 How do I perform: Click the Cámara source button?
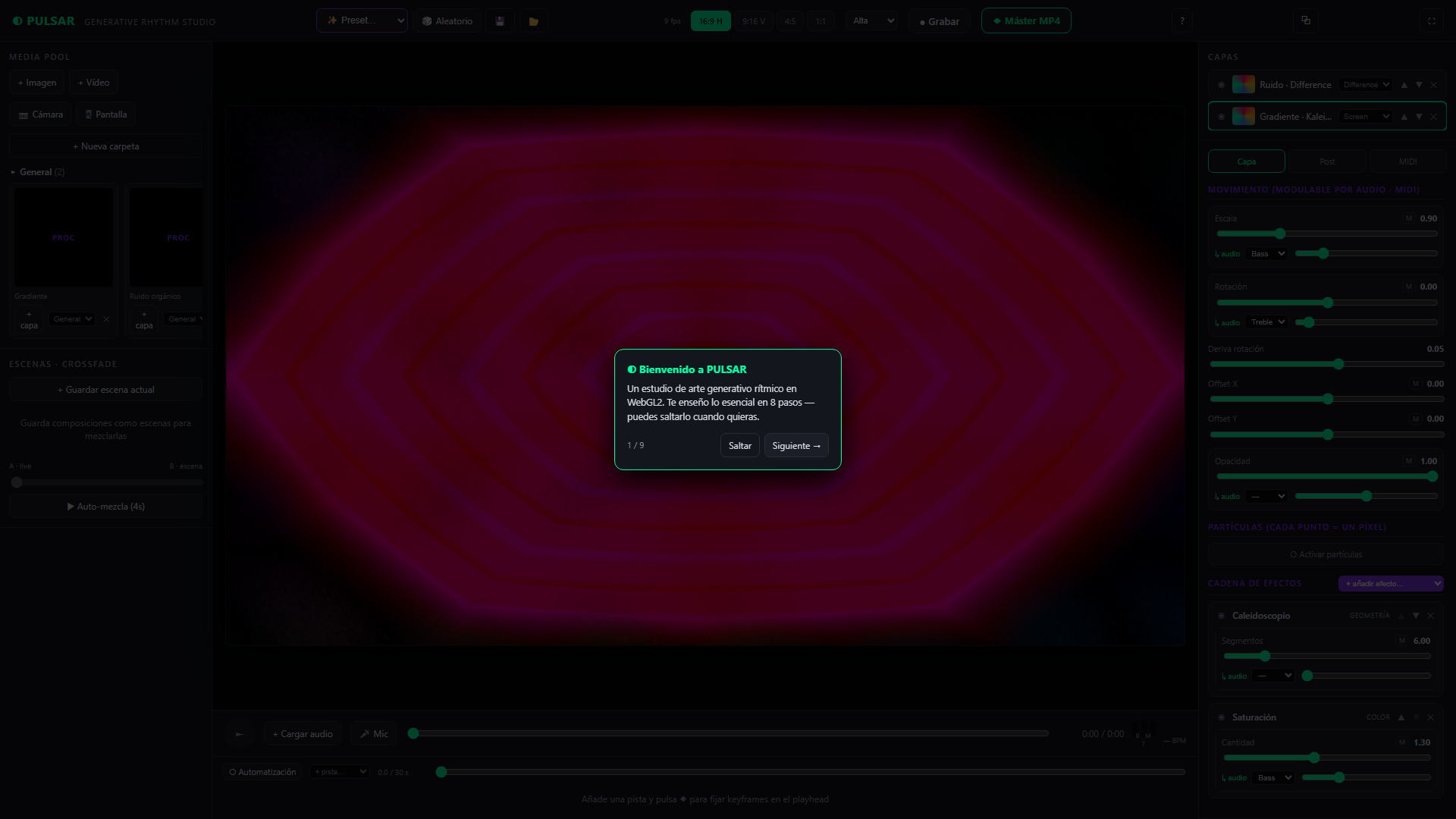40,115
